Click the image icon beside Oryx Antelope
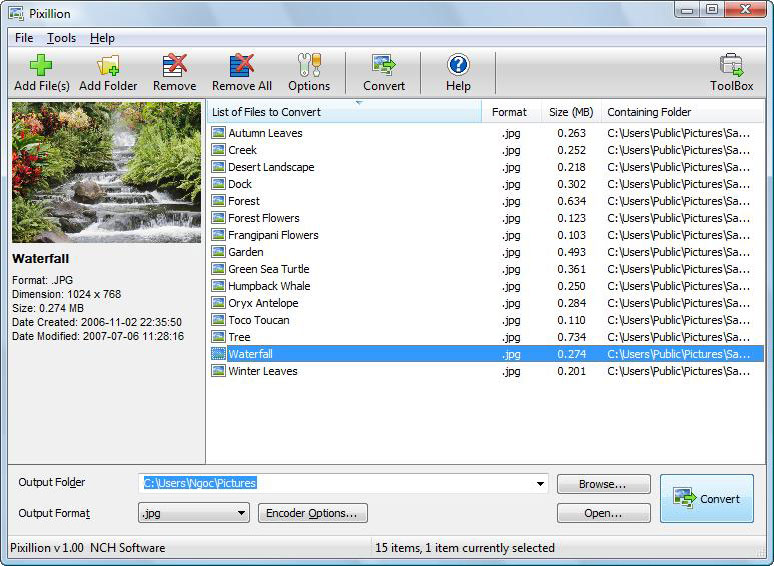Screen dimensions: 774x566 tap(218, 302)
